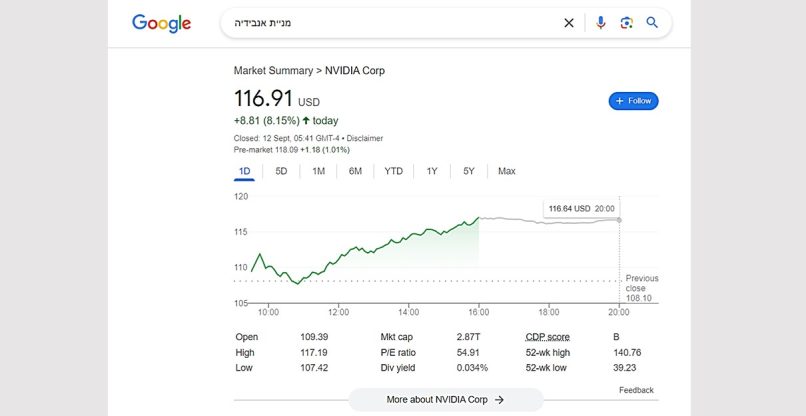
Task: Open Google Lens image search
Action: coord(626,23)
